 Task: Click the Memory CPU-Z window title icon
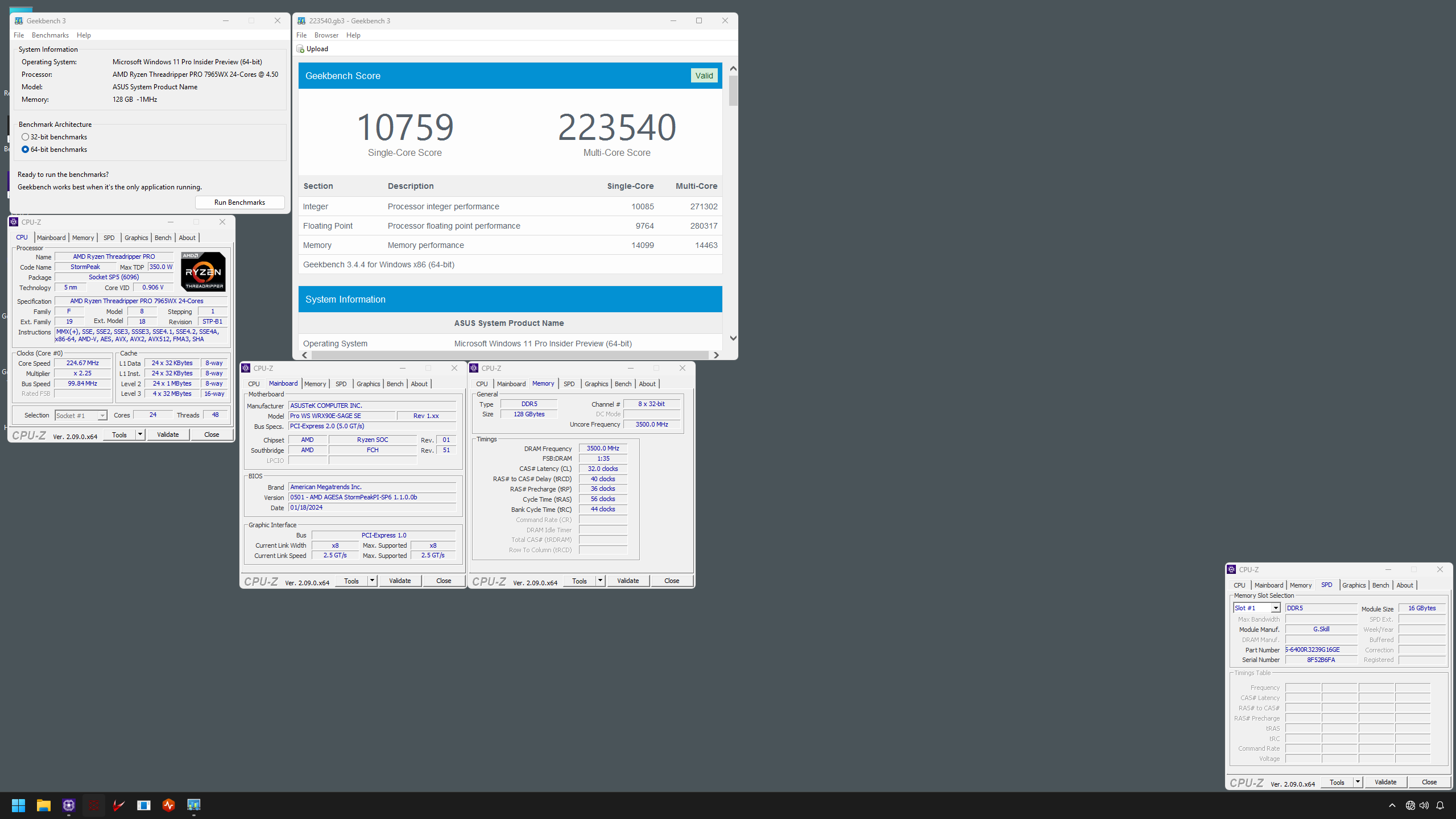(474, 368)
